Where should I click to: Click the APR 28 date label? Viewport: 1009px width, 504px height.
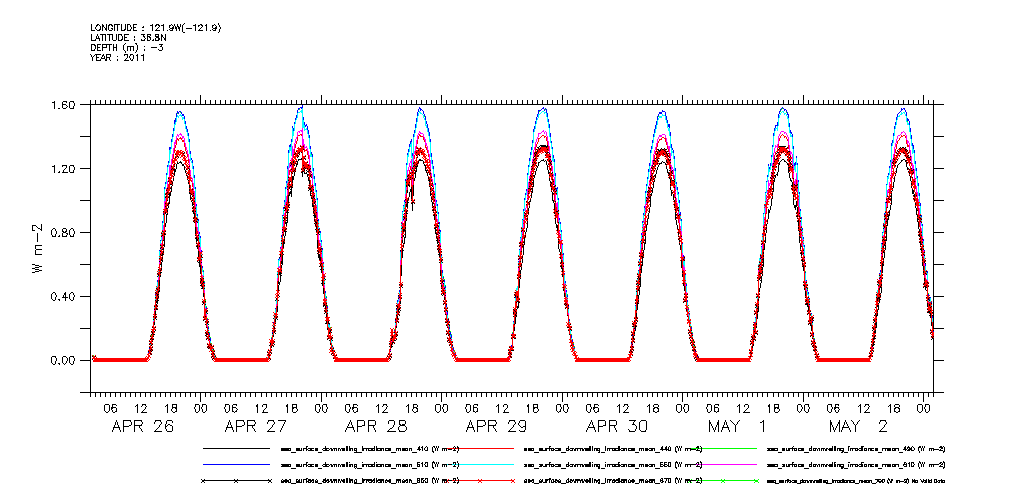[x=376, y=426]
